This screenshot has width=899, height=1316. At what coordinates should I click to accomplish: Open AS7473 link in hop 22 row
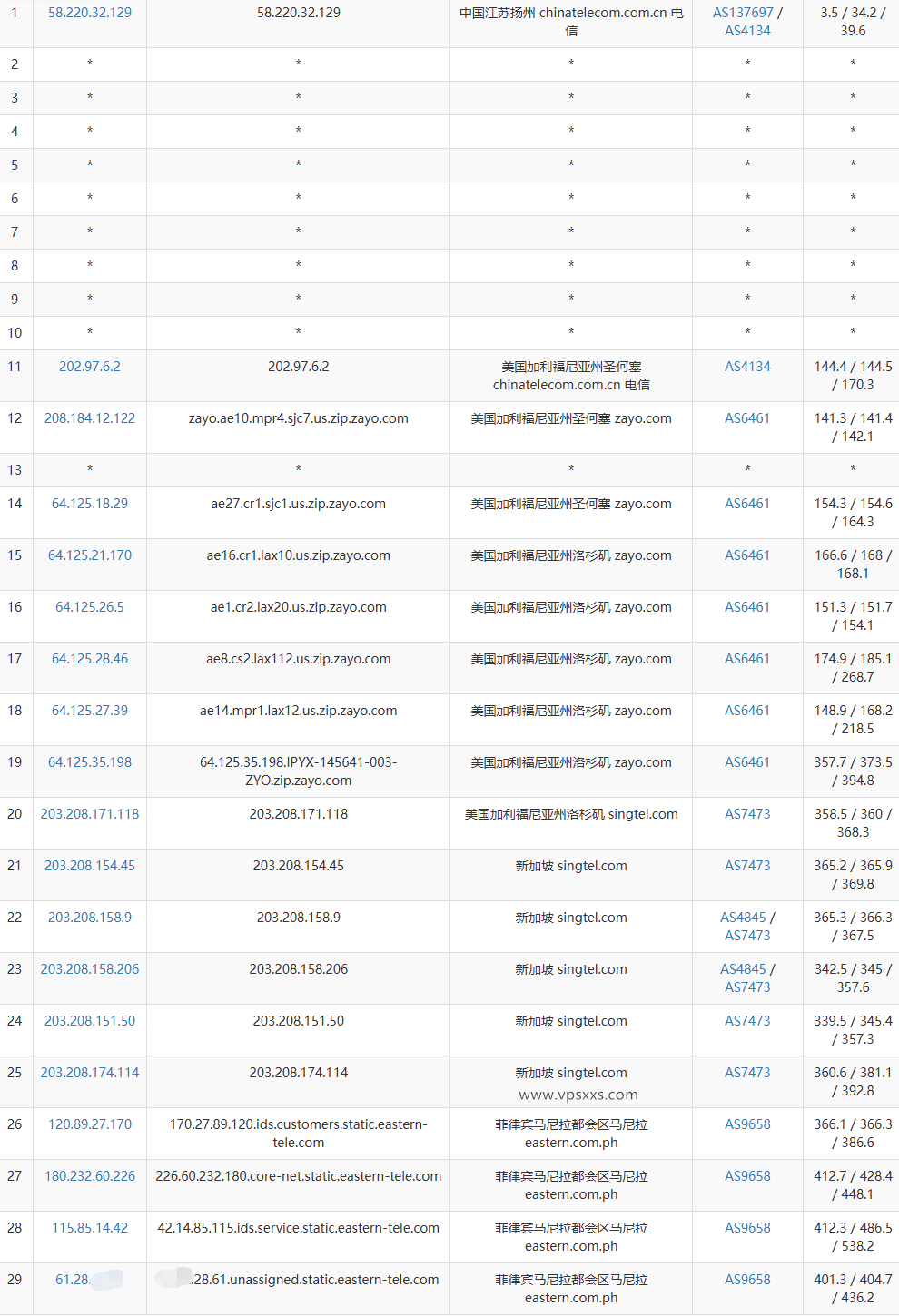click(x=747, y=936)
